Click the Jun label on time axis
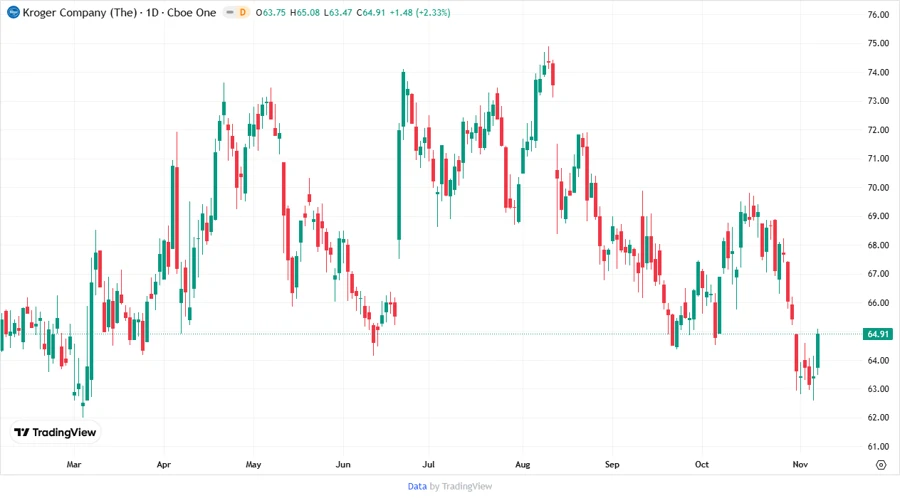Image resolution: width=900 pixels, height=498 pixels. tap(343, 464)
